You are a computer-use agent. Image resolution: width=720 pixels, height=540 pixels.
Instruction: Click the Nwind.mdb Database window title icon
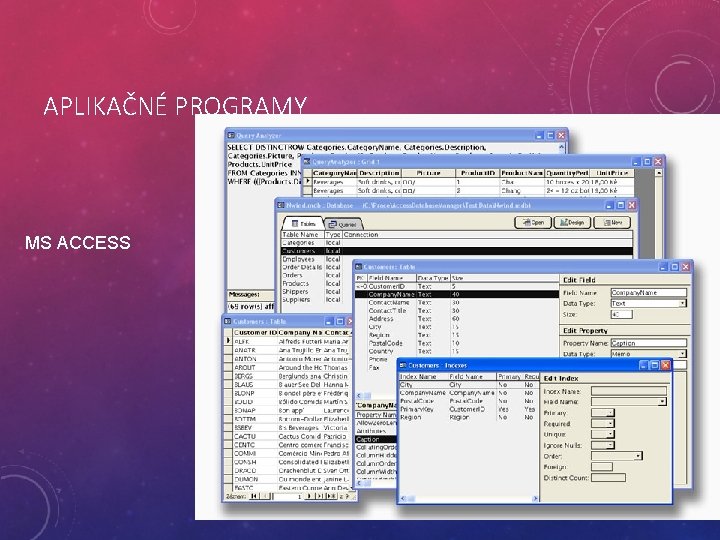[281, 205]
